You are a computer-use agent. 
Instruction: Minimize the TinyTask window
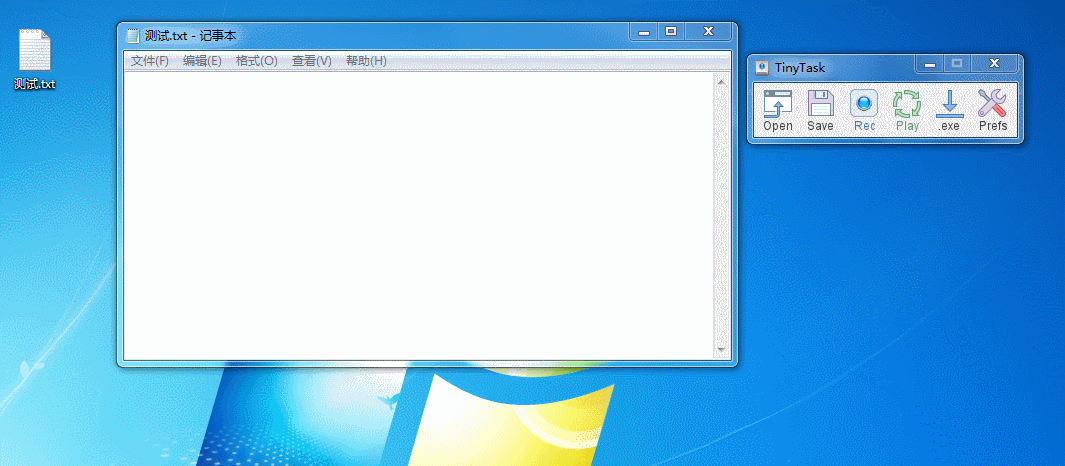pyautogui.click(x=930, y=64)
